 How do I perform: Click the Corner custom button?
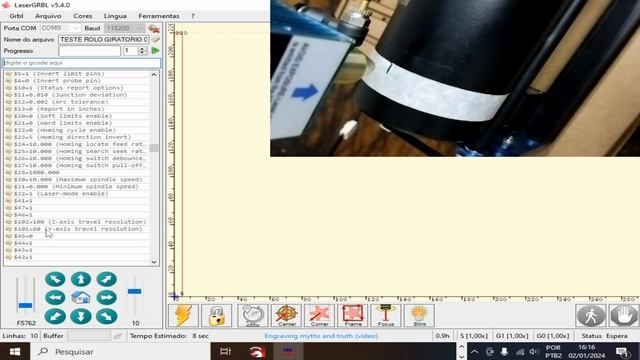(x=319, y=315)
